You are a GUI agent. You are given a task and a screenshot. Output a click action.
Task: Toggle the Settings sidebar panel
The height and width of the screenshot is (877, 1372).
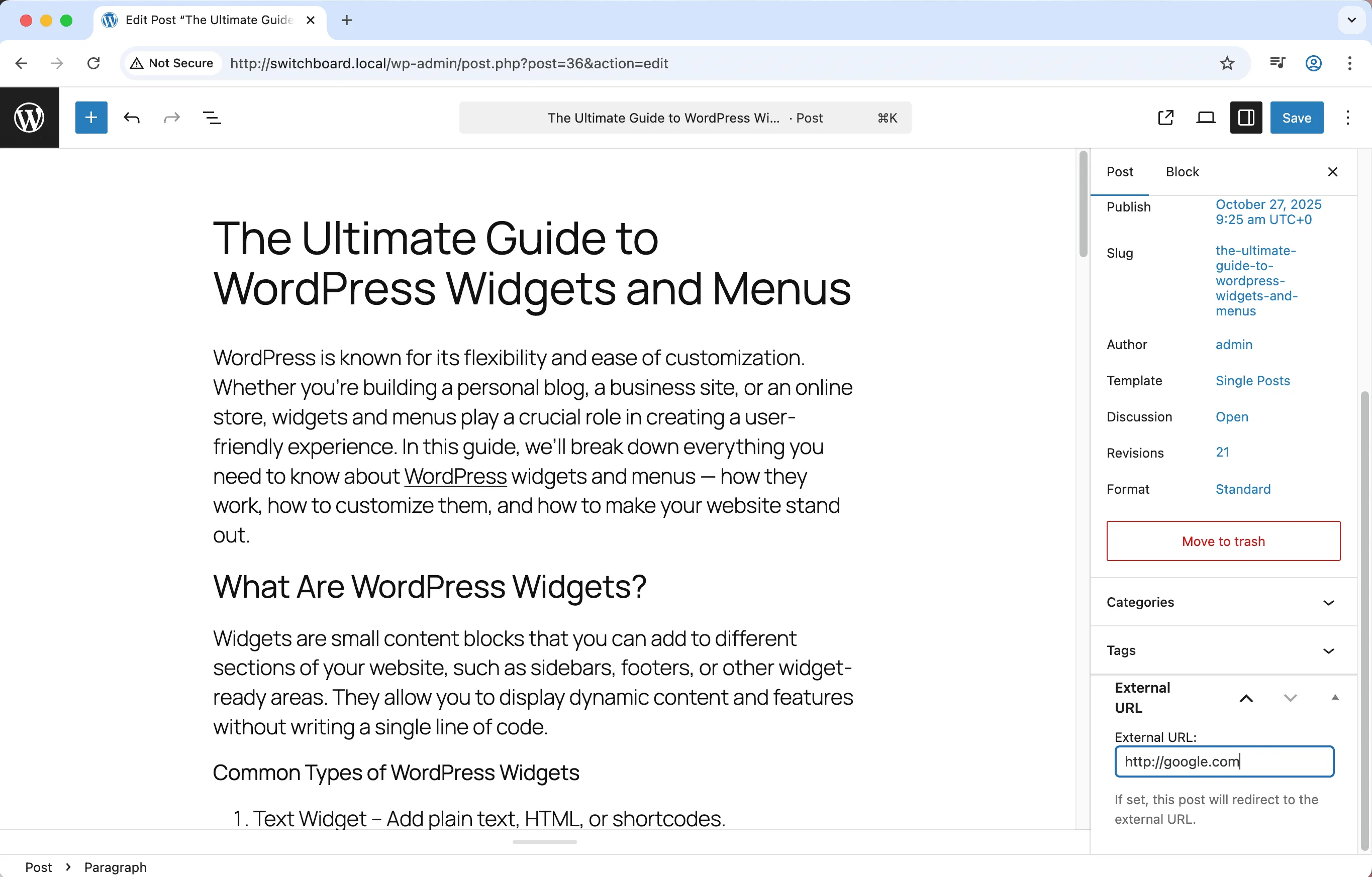[x=1245, y=118]
